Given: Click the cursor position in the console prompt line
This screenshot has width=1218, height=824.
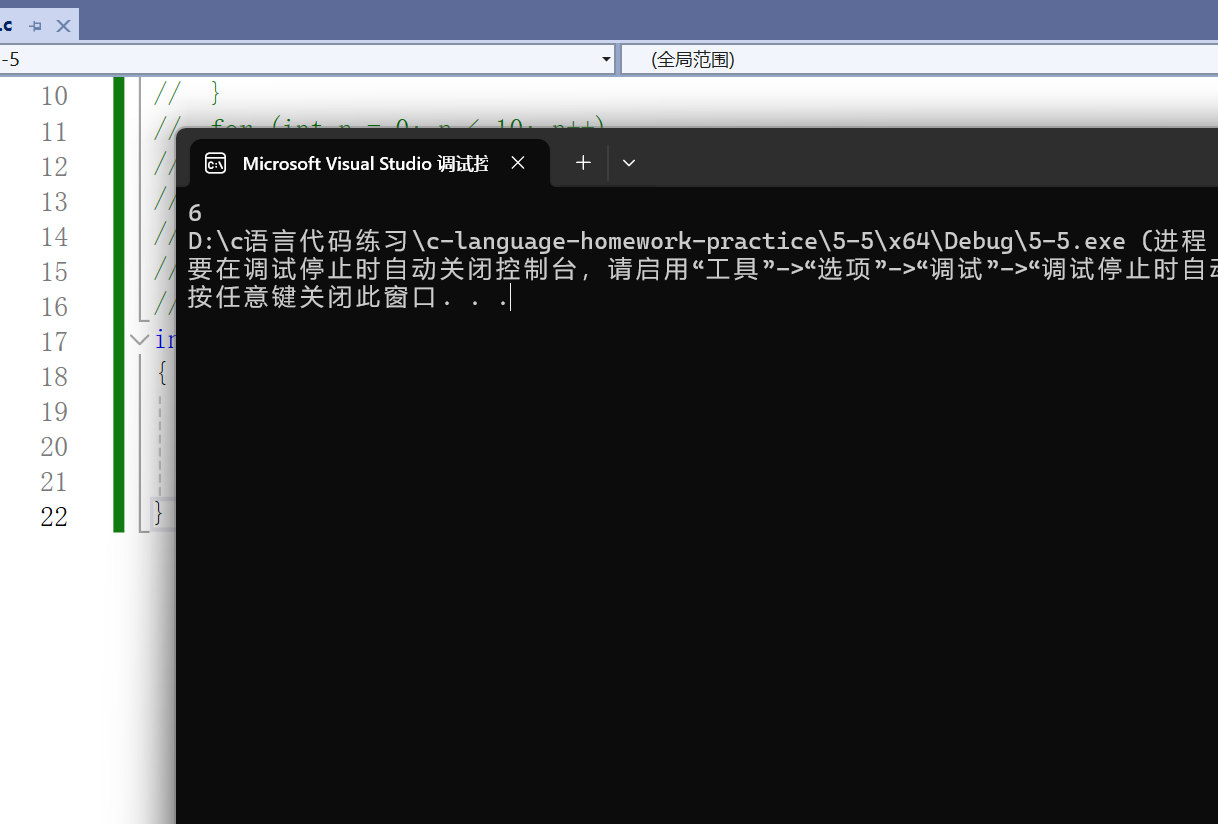Looking at the screenshot, I should [509, 297].
